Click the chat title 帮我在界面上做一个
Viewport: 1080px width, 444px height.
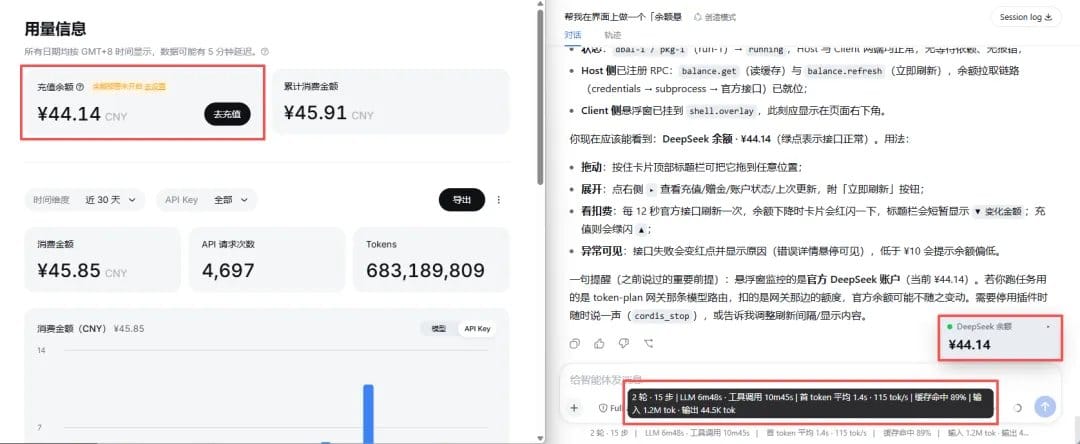click(623, 16)
